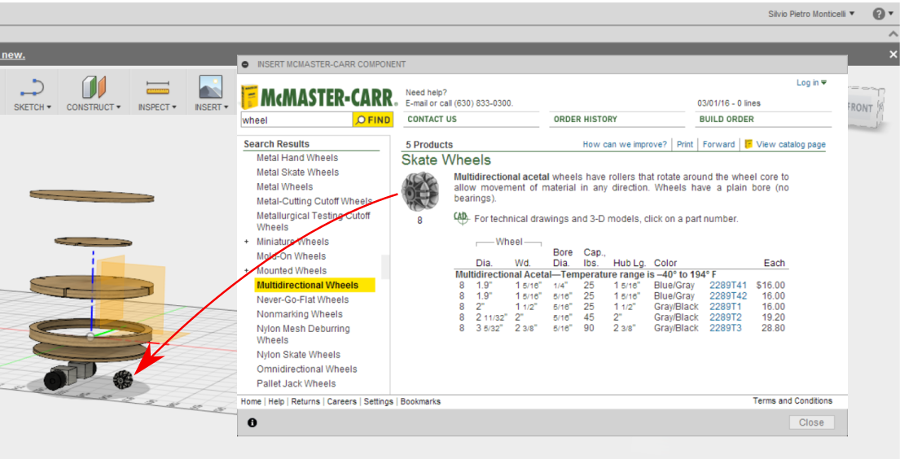Select Metal Skate Wheels result
Viewport: 900px width, 459px height.
coord(297,172)
